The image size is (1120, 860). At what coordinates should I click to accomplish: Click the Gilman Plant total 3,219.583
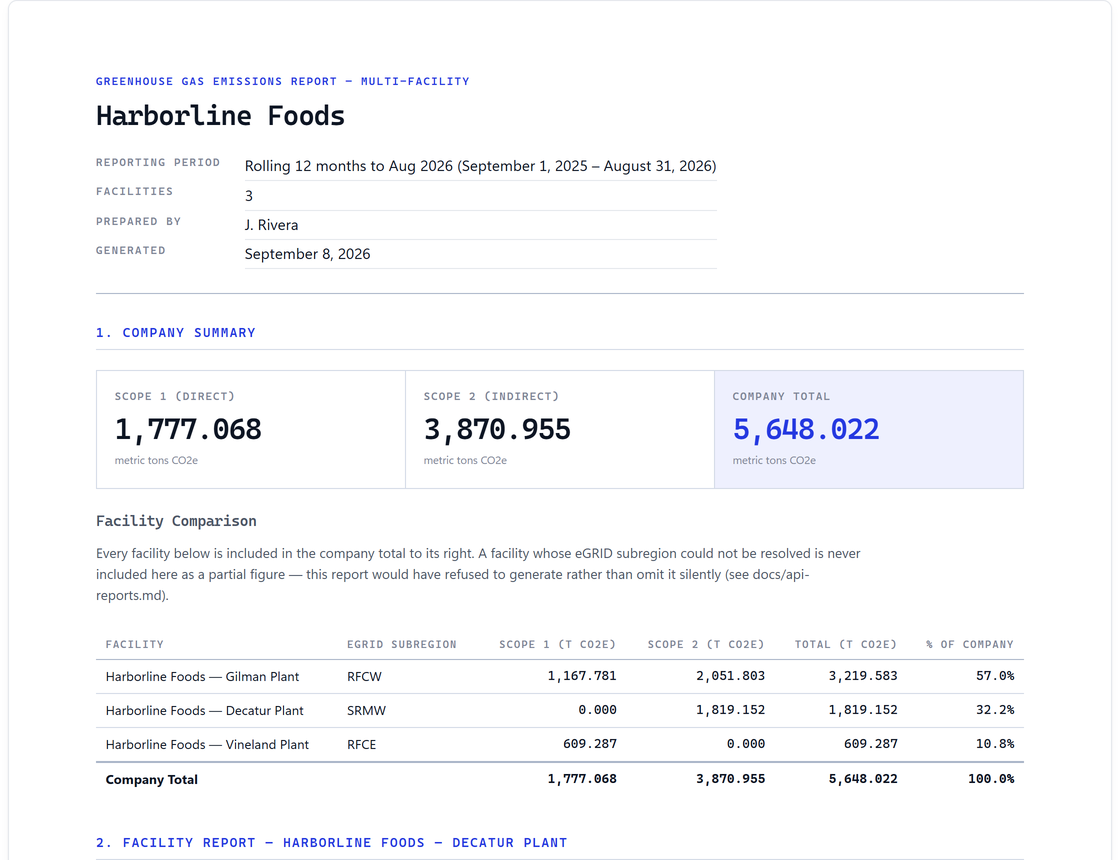point(863,676)
